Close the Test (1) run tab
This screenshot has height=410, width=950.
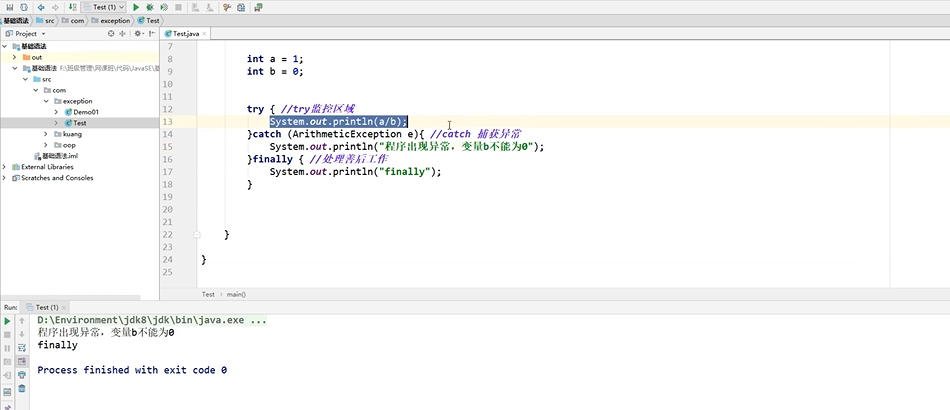[65, 307]
